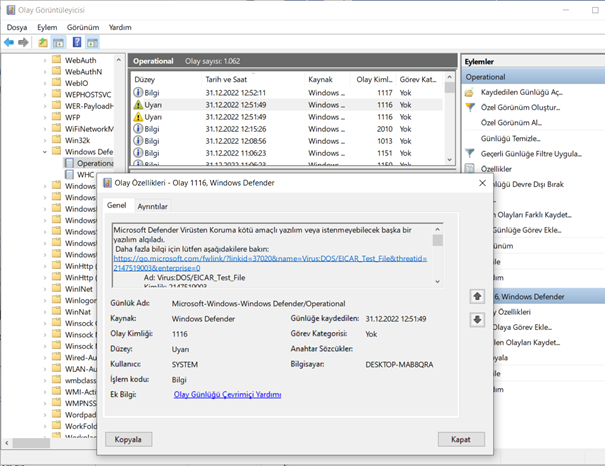
Task: Select the WMI-Activity tree item
Action: 80,392
